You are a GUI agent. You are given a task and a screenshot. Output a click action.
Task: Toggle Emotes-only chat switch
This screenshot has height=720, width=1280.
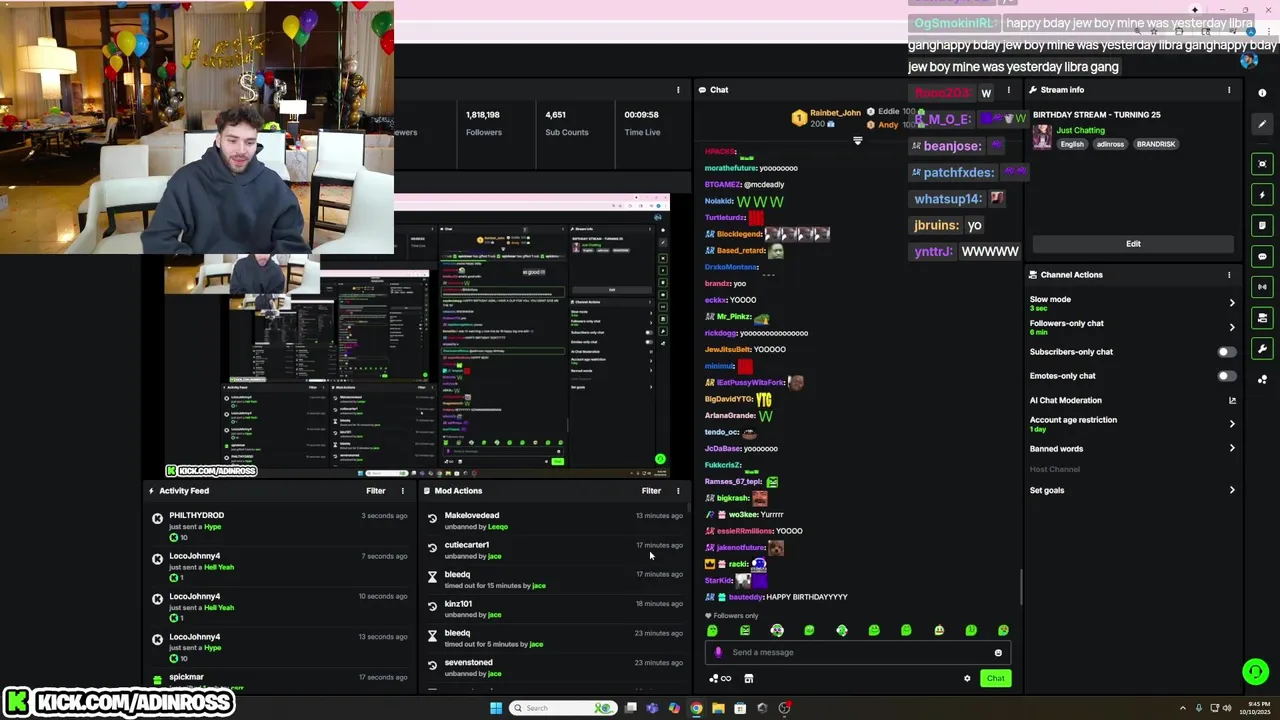(x=1226, y=376)
